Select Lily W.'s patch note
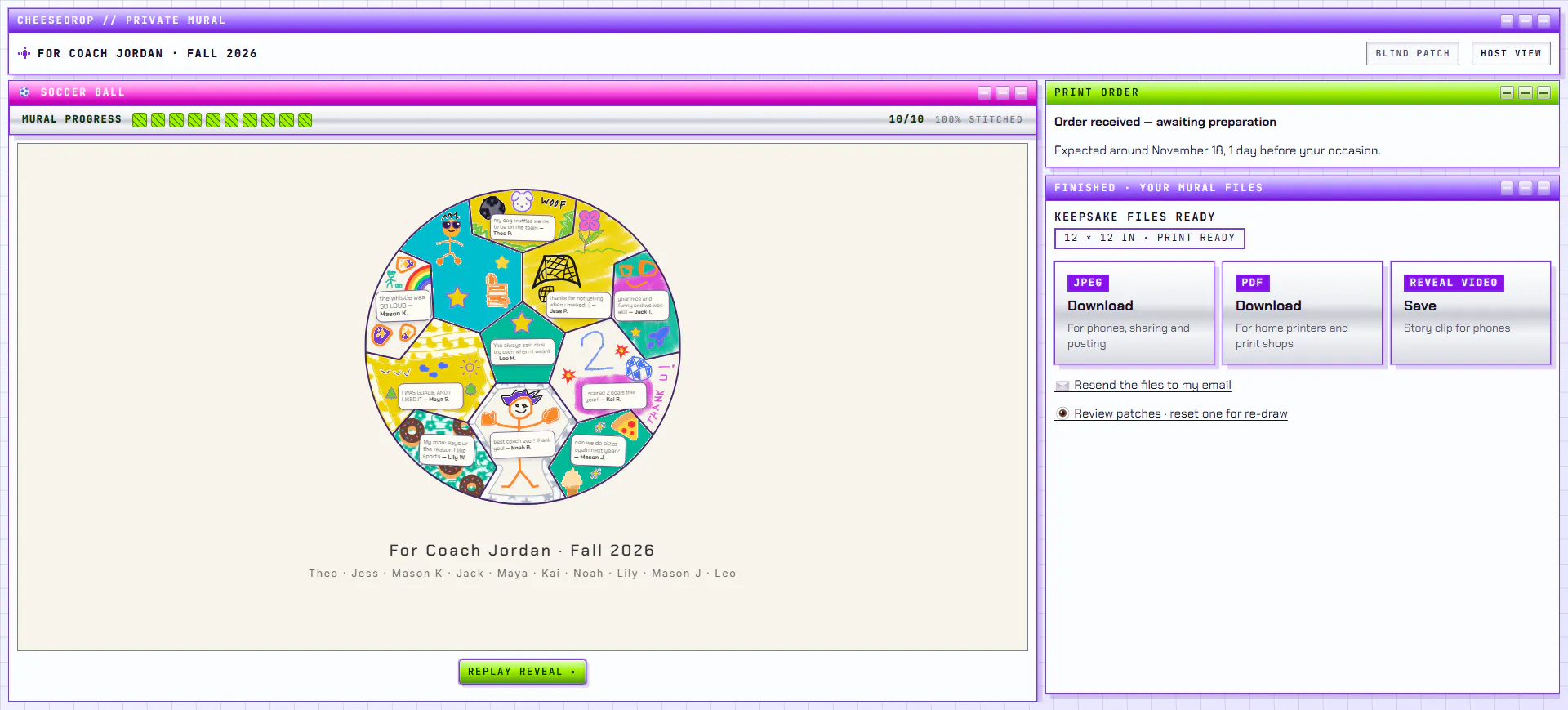The height and width of the screenshot is (710, 1568). coord(447,450)
